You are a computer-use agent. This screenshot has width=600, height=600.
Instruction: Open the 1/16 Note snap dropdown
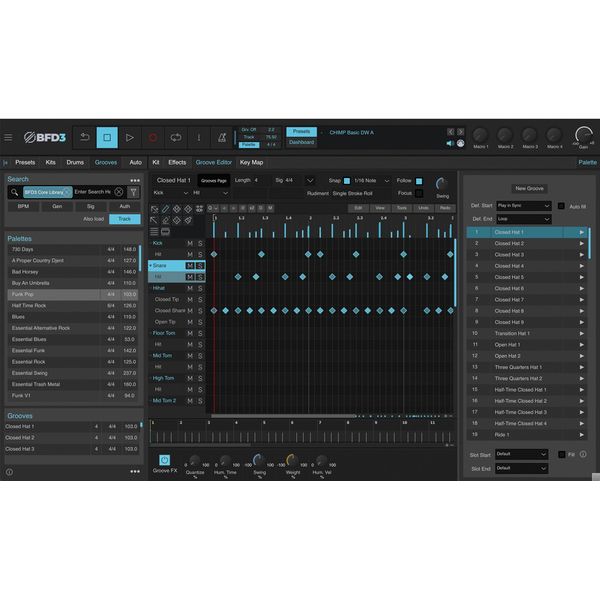[371, 181]
